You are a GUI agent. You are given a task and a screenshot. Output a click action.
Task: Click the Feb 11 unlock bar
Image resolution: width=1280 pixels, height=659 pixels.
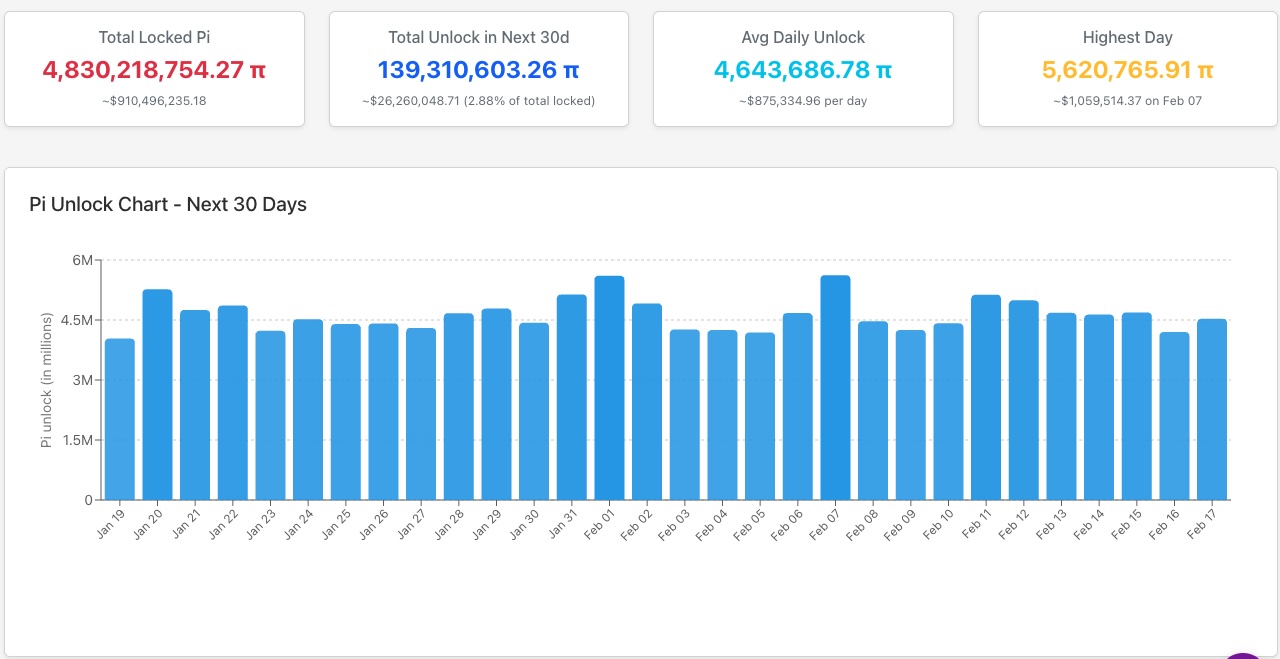coord(986,398)
